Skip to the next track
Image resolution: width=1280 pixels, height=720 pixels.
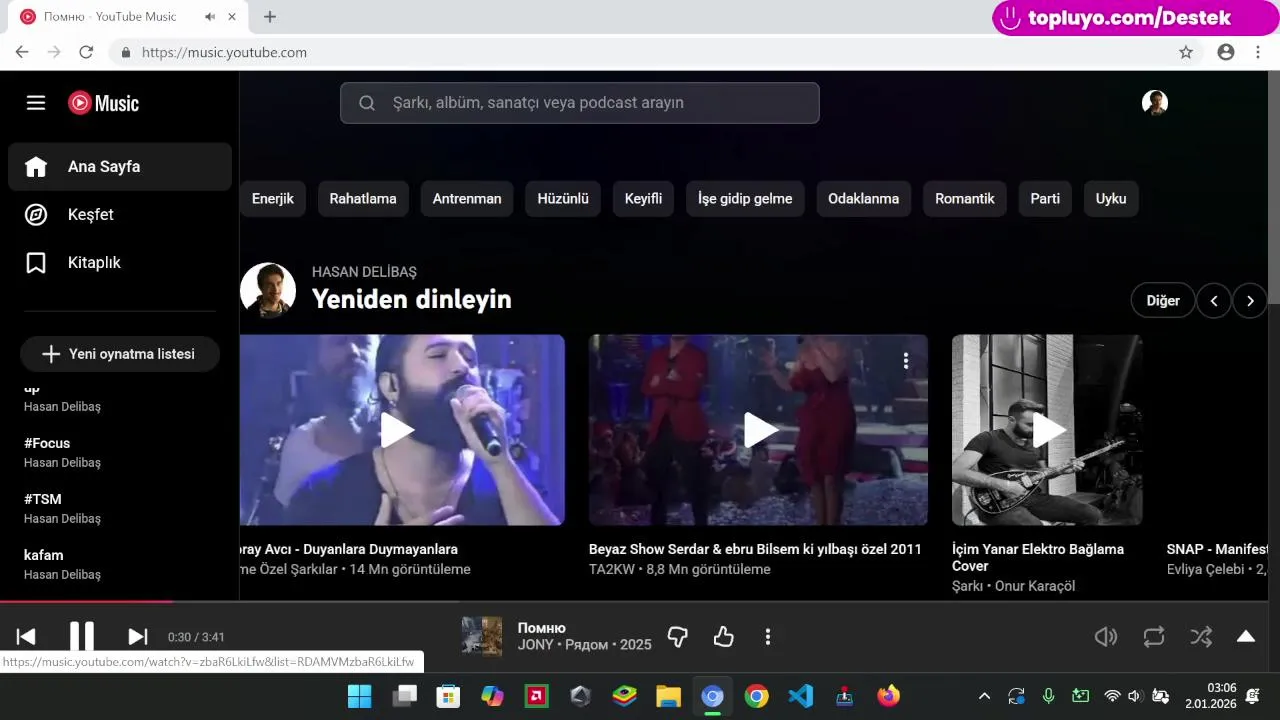138,637
